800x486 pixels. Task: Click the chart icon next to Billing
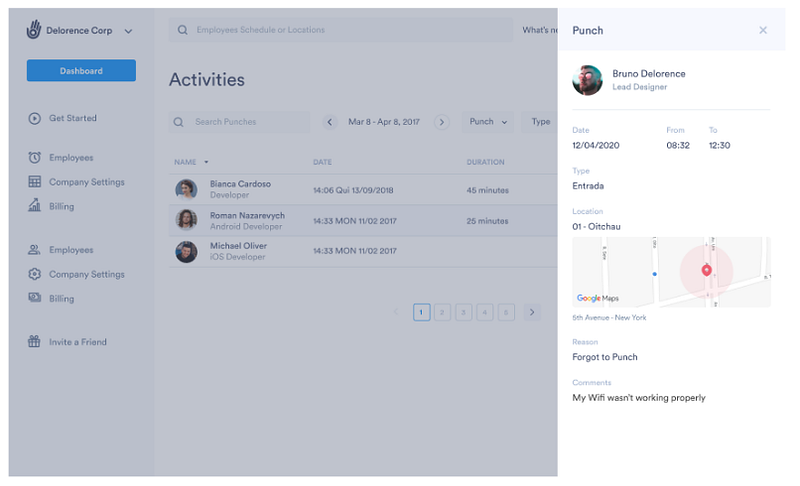(x=34, y=206)
